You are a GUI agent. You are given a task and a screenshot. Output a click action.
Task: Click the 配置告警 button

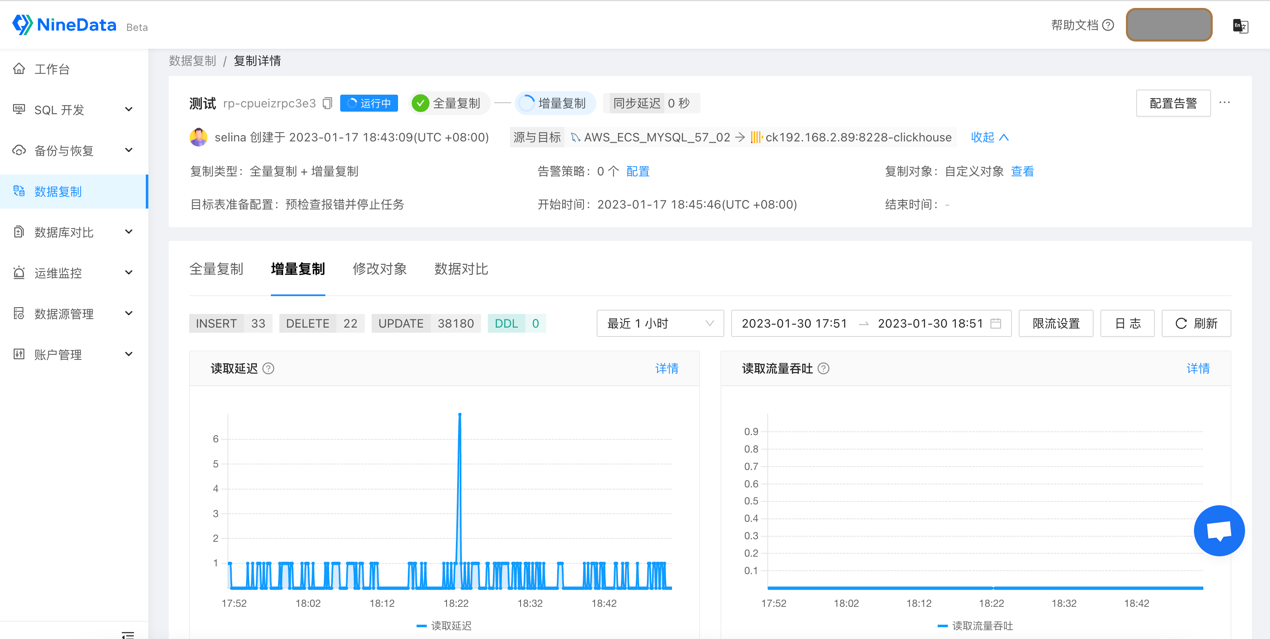coord(1173,103)
